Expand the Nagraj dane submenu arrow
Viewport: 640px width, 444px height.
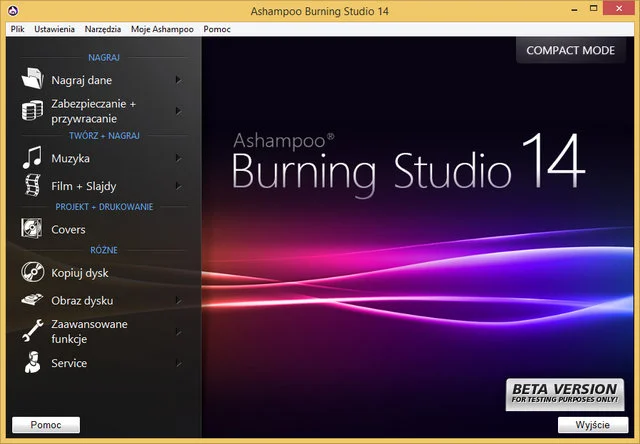tap(178, 80)
